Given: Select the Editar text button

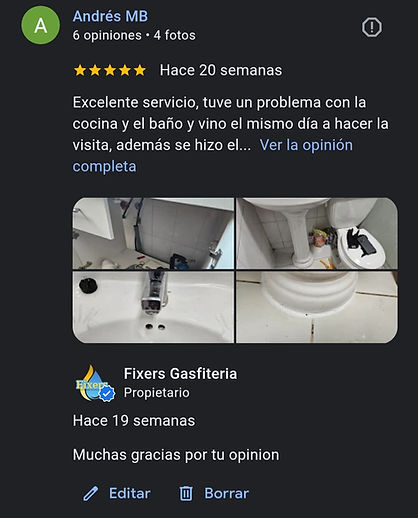Looking at the screenshot, I should (130, 493).
